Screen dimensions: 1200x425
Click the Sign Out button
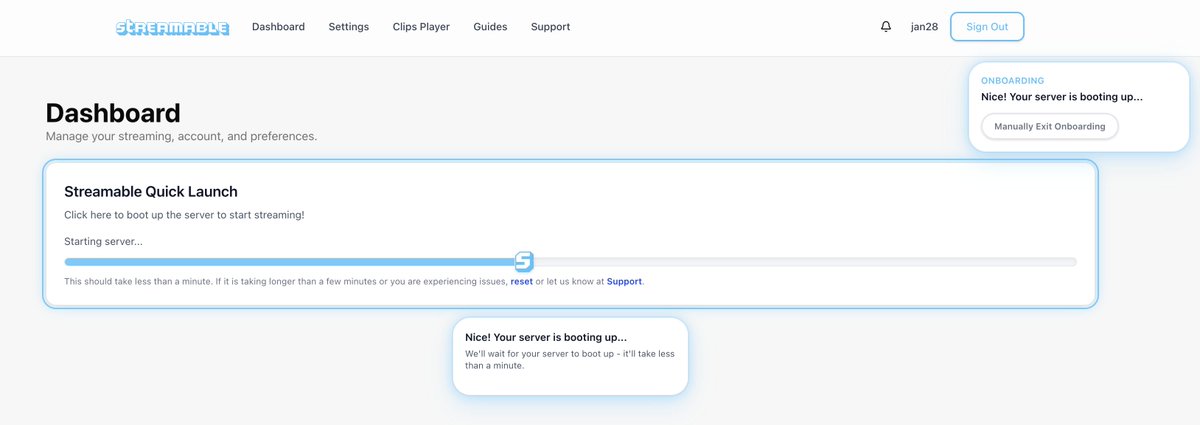click(987, 27)
